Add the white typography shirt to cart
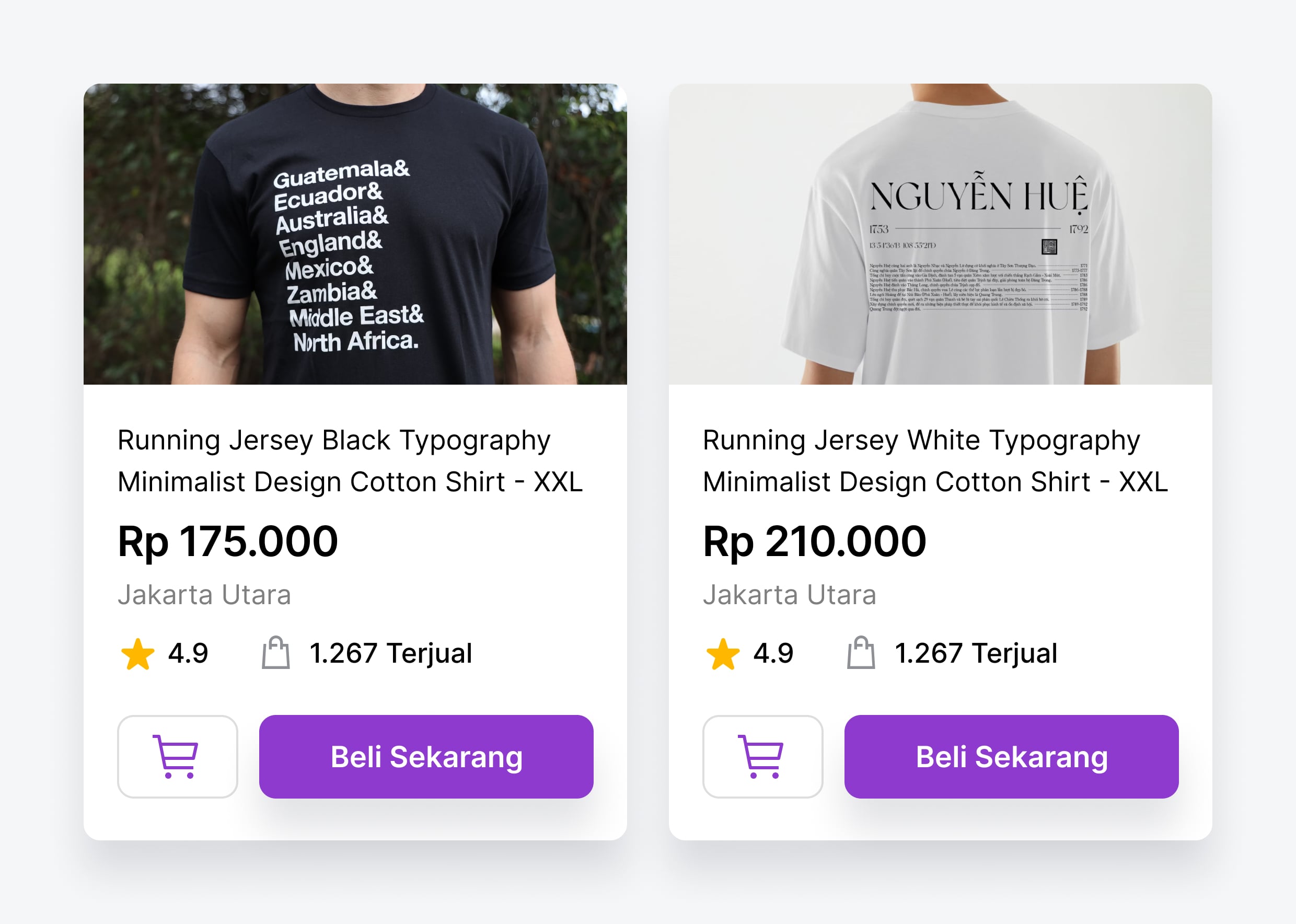Viewport: 1296px width, 924px height. tap(762, 756)
